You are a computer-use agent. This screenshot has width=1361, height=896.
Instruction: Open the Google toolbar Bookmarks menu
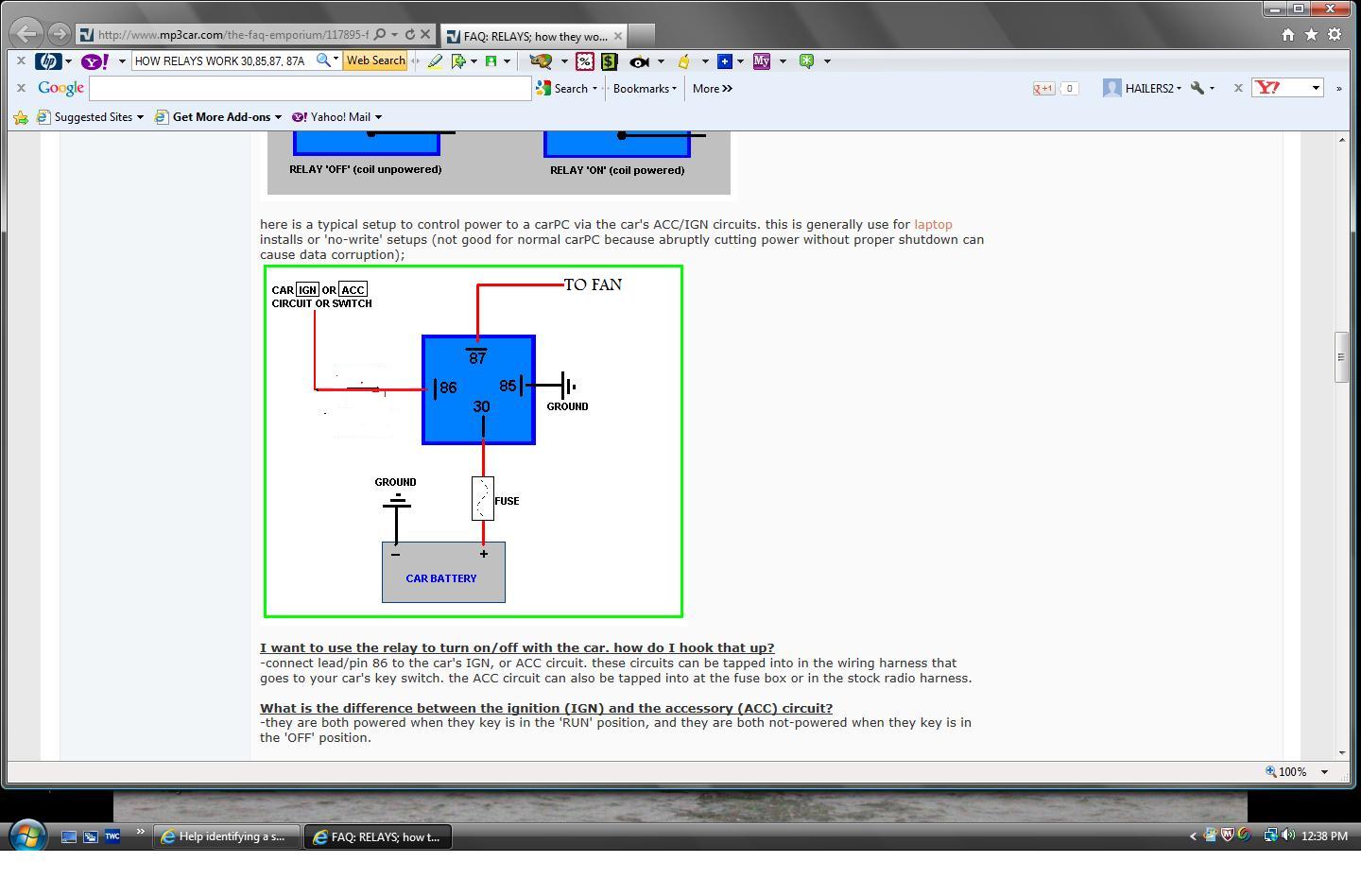click(x=645, y=88)
